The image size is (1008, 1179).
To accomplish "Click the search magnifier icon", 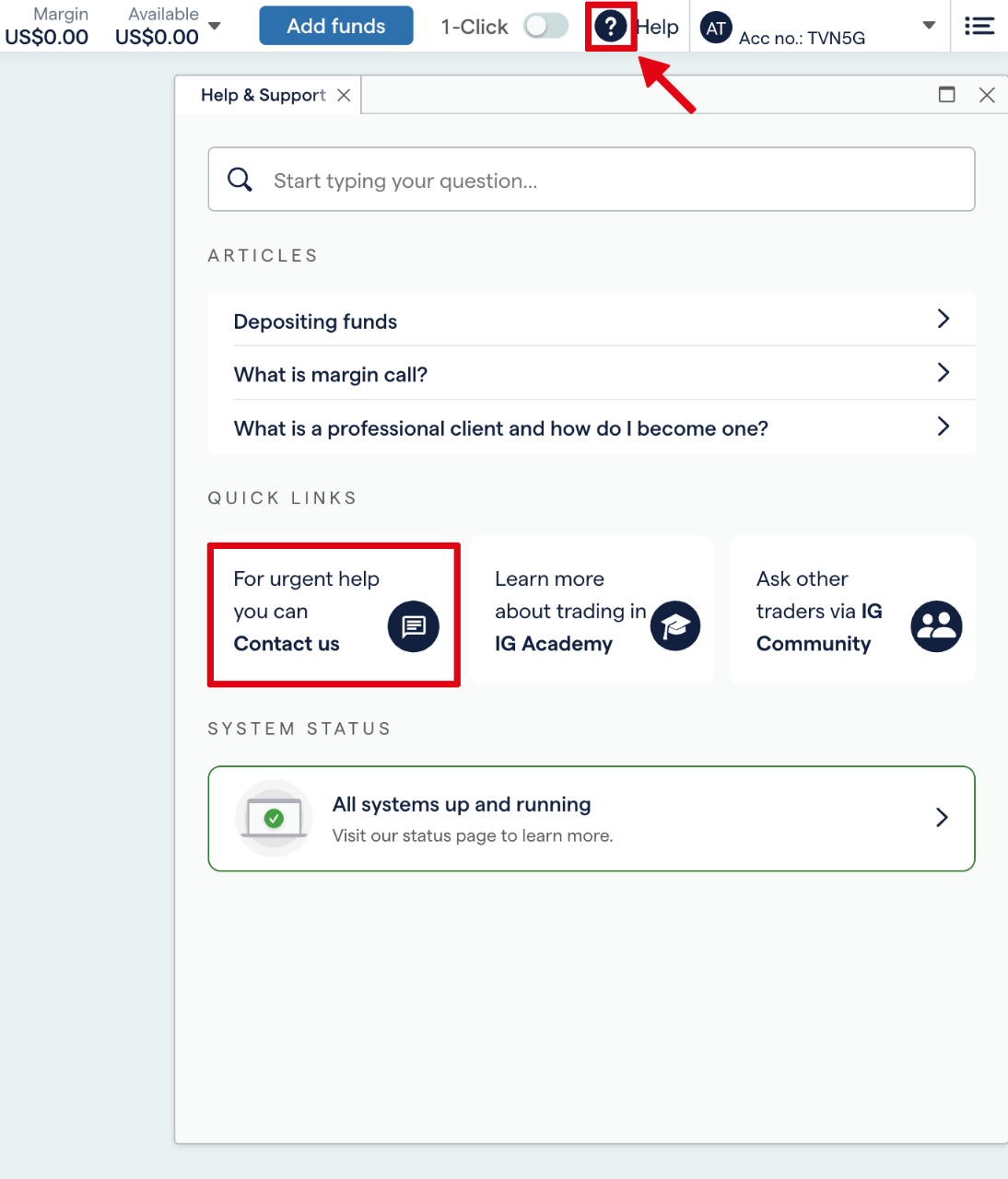I will [240, 180].
